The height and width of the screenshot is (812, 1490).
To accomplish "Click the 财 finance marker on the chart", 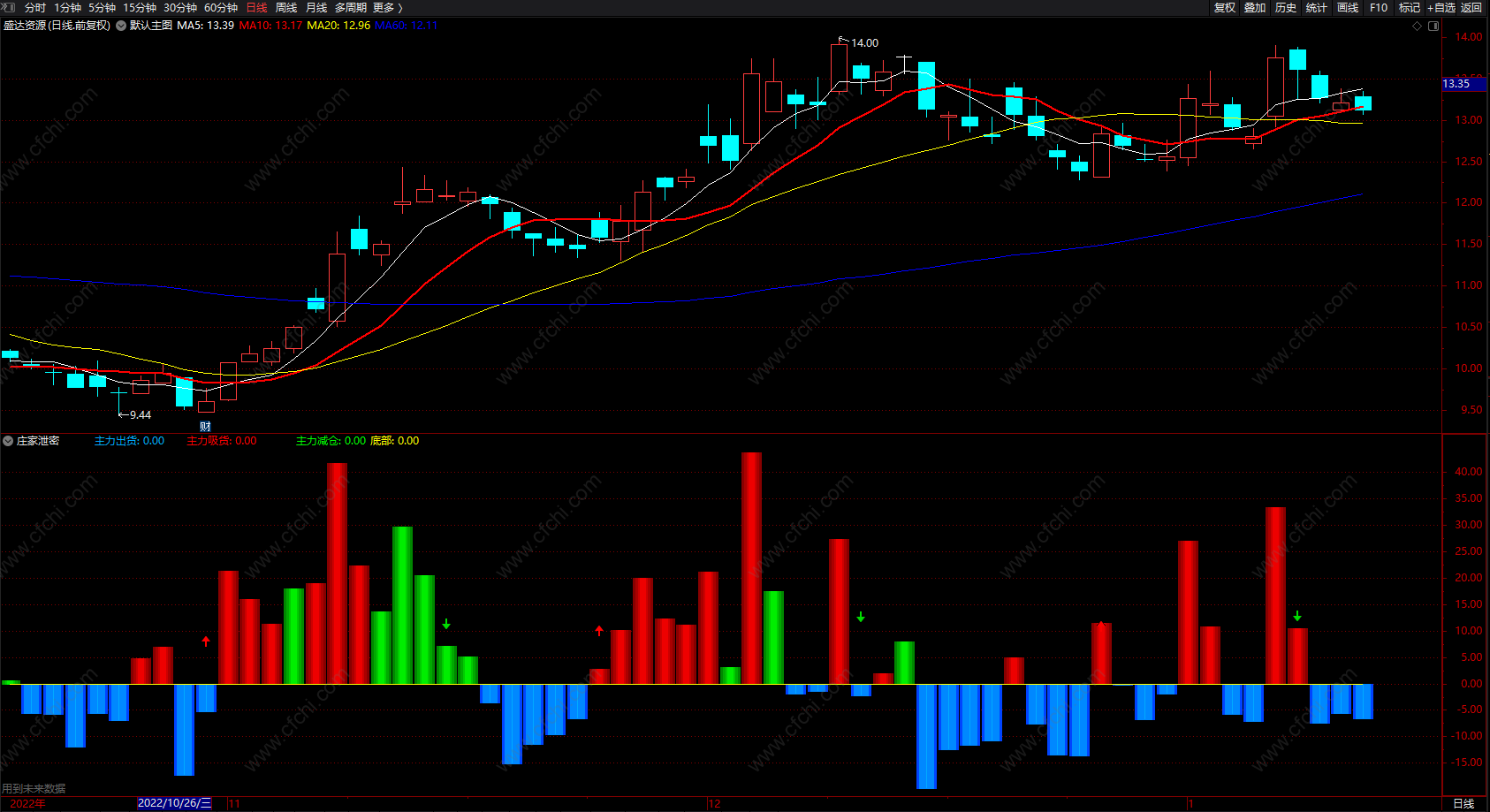I will click(205, 427).
